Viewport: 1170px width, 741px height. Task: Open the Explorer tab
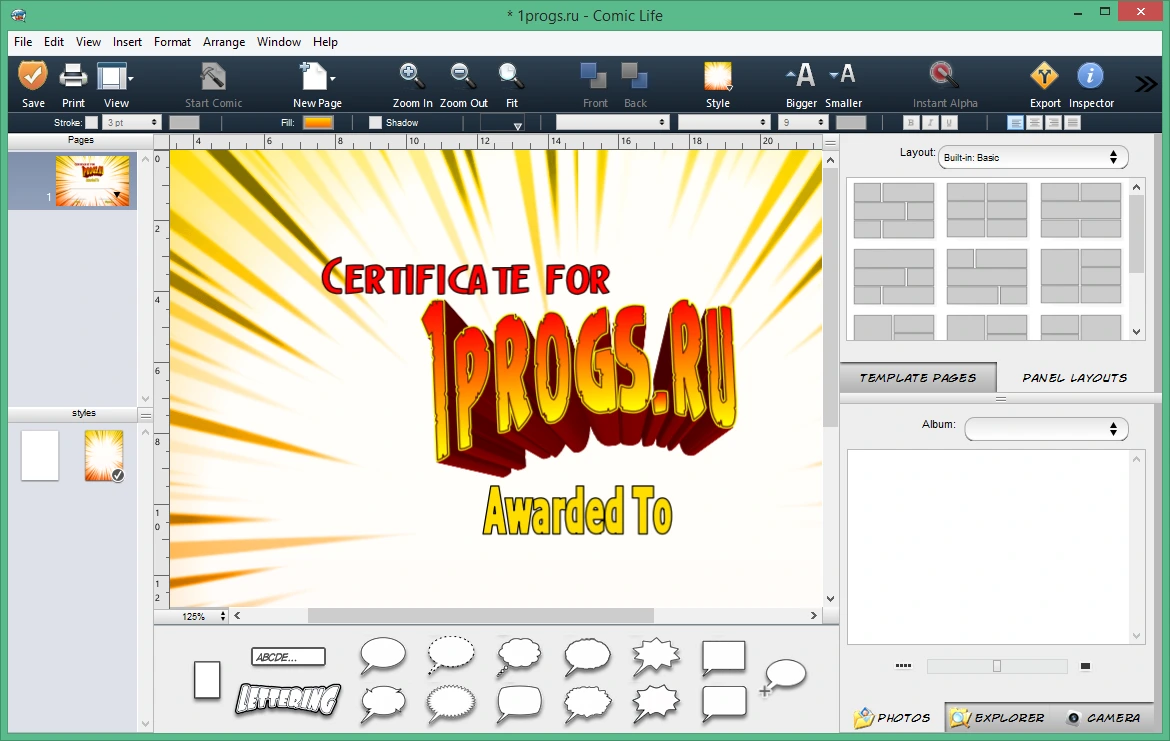[x=997, y=717]
